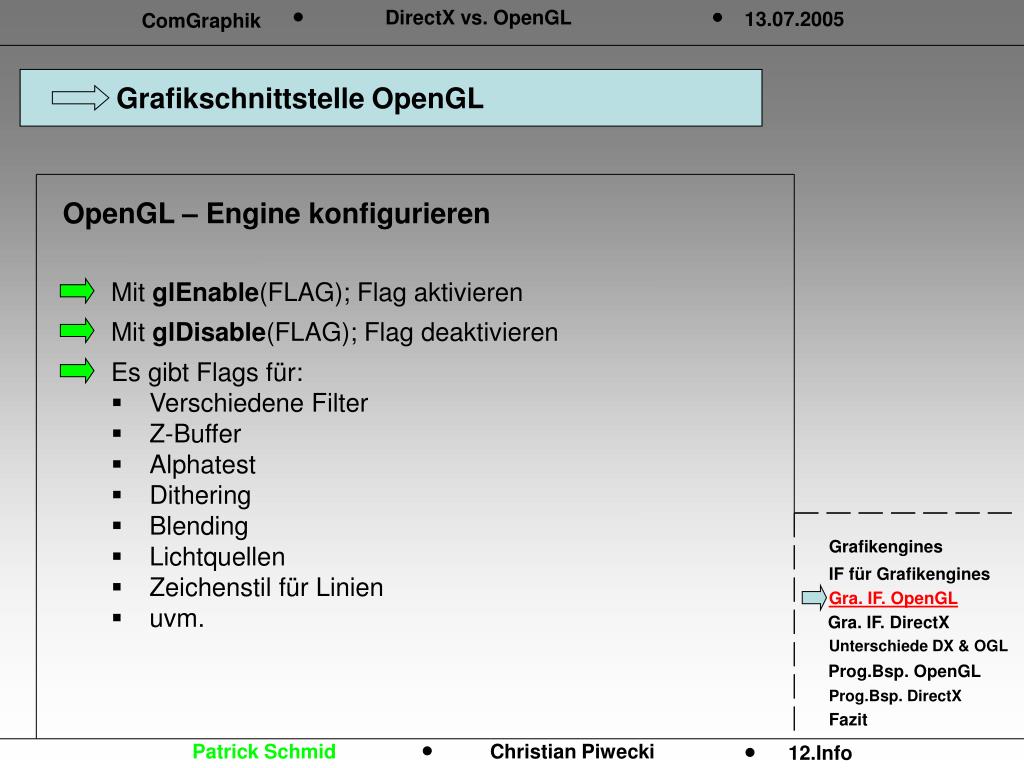Click the bullet item 'Zeichenstil für Linien'

[266, 587]
